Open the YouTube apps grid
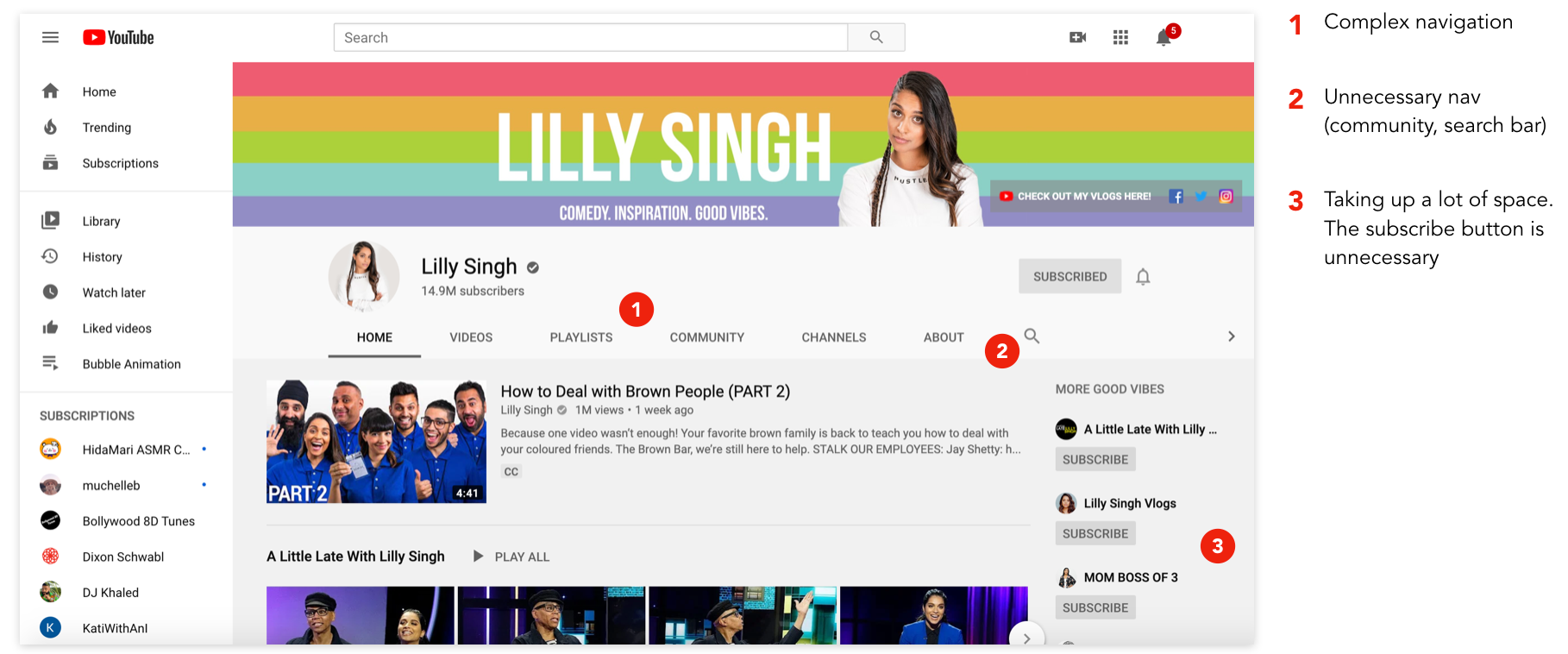The width and height of the screenshot is (1568, 654). pyautogui.click(x=1120, y=37)
